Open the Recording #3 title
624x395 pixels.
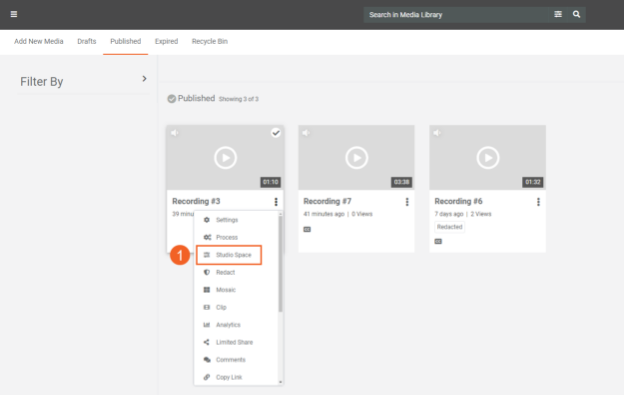196,201
